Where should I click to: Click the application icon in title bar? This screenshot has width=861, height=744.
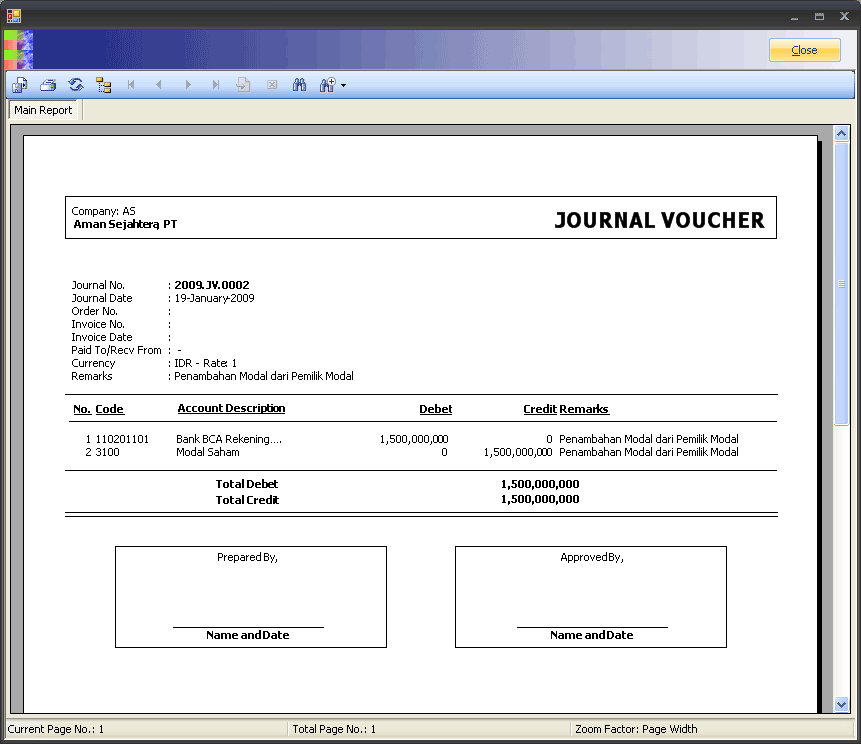pos(14,16)
